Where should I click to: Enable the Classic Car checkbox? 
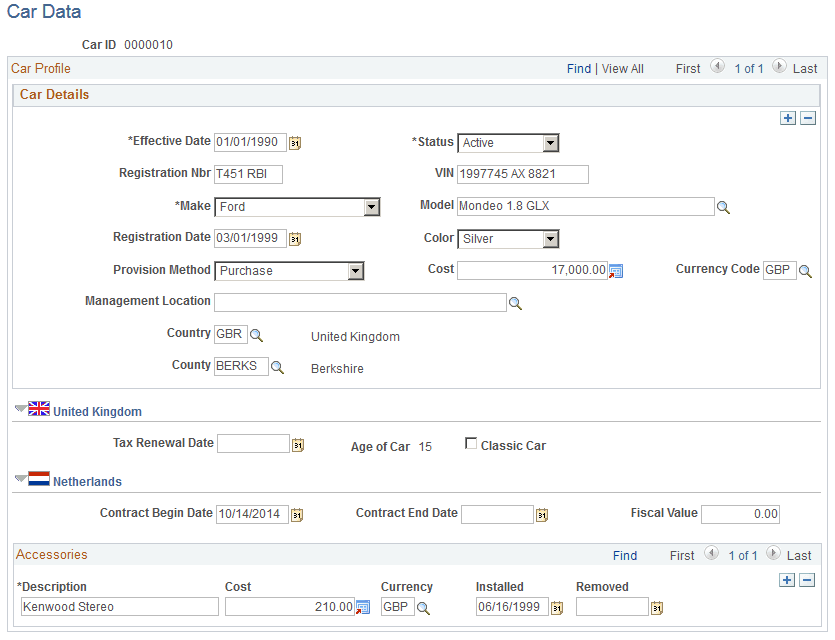(x=469, y=444)
